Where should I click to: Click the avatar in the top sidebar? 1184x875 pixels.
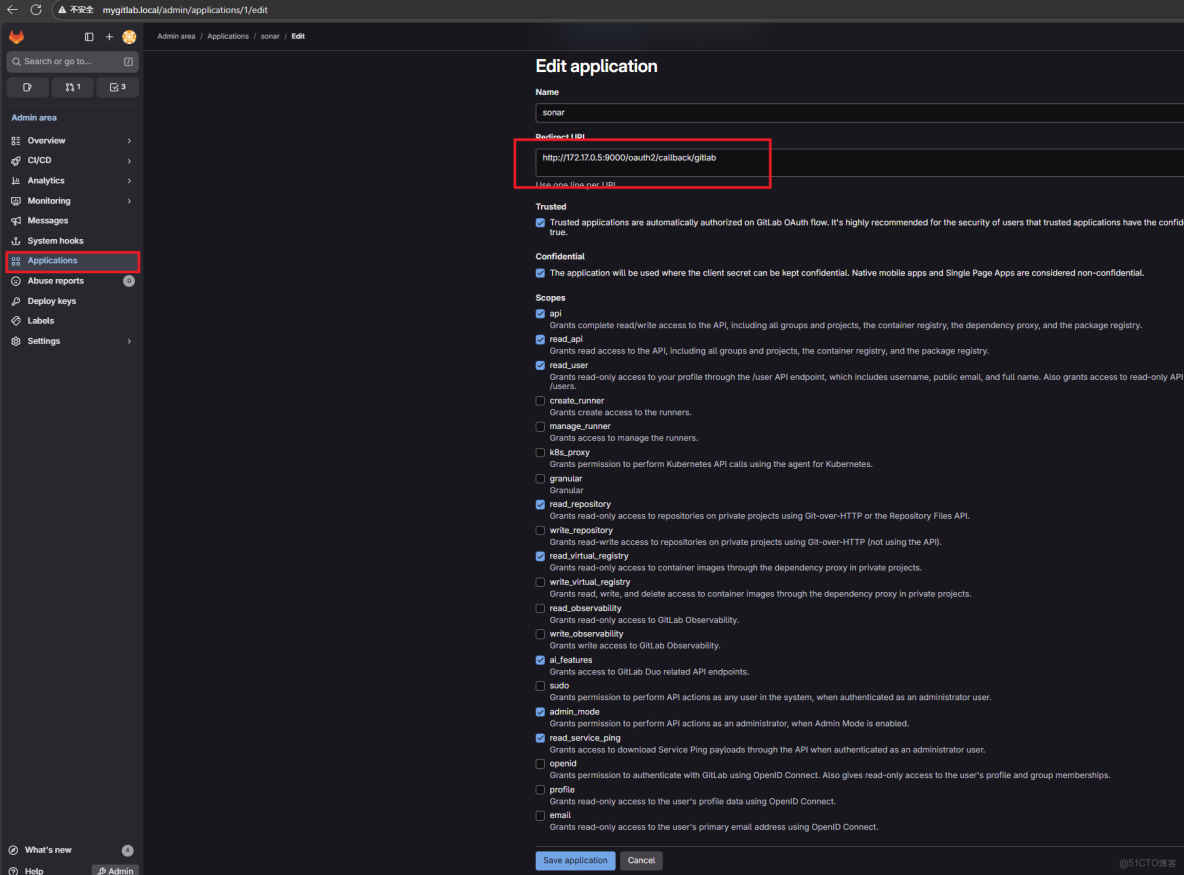point(129,36)
